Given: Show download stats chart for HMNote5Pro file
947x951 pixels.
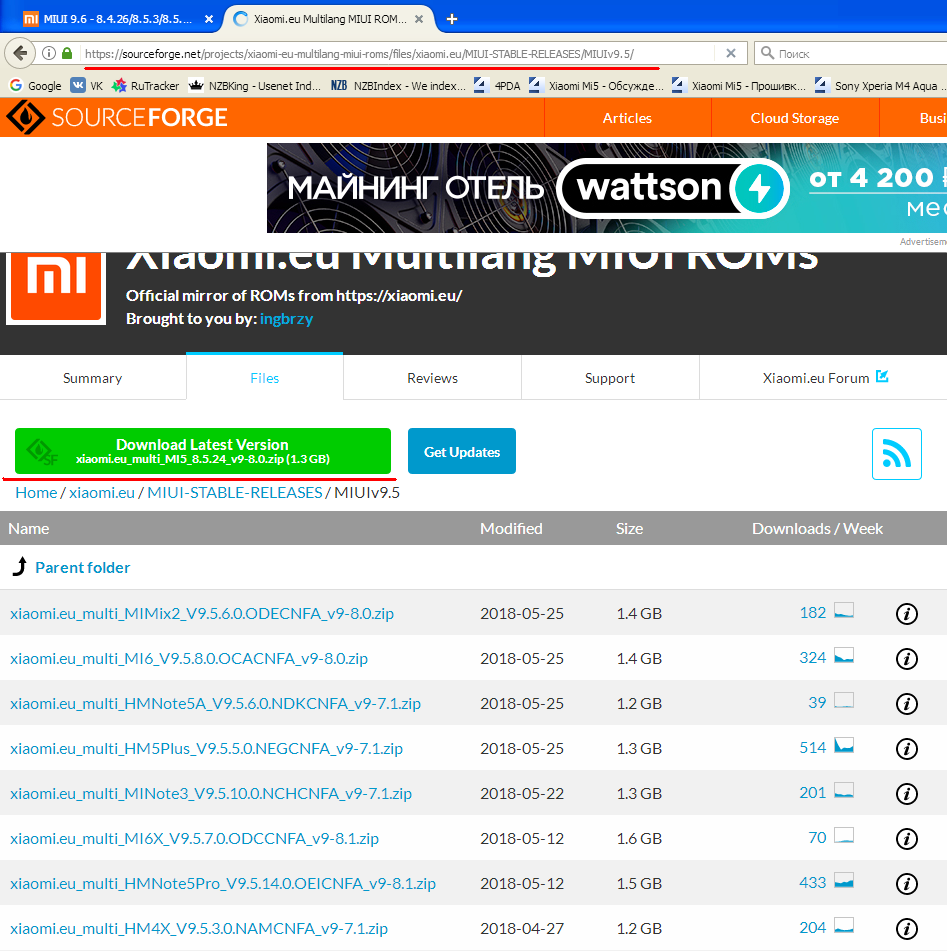Looking at the screenshot, I should (844, 880).
